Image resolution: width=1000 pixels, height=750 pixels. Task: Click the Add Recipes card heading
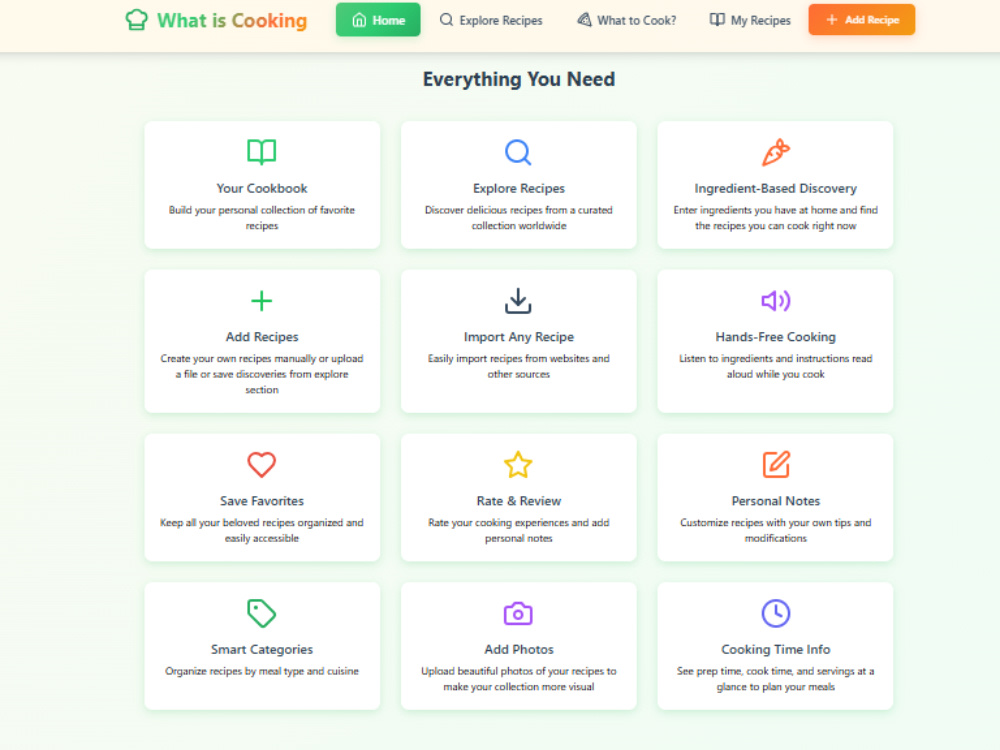[261, 337]
